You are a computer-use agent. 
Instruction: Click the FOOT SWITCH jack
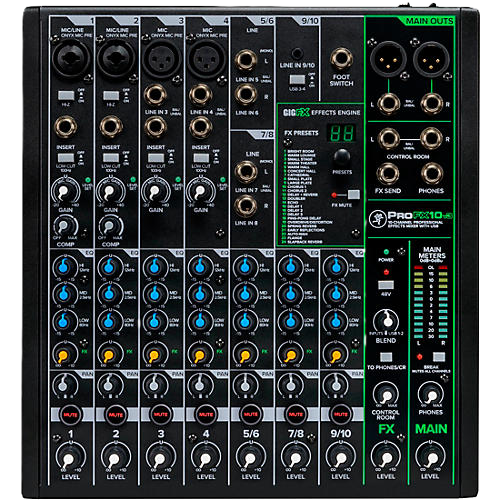341,59
